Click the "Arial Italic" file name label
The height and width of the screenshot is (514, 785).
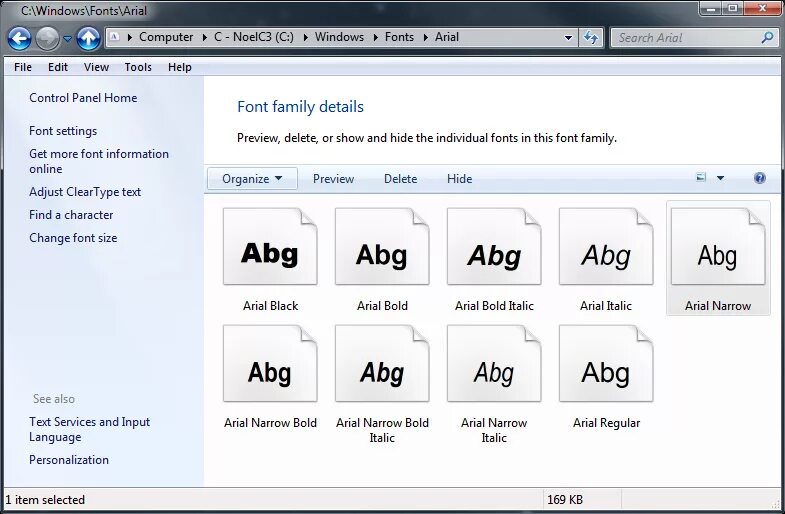pos(606,306)
